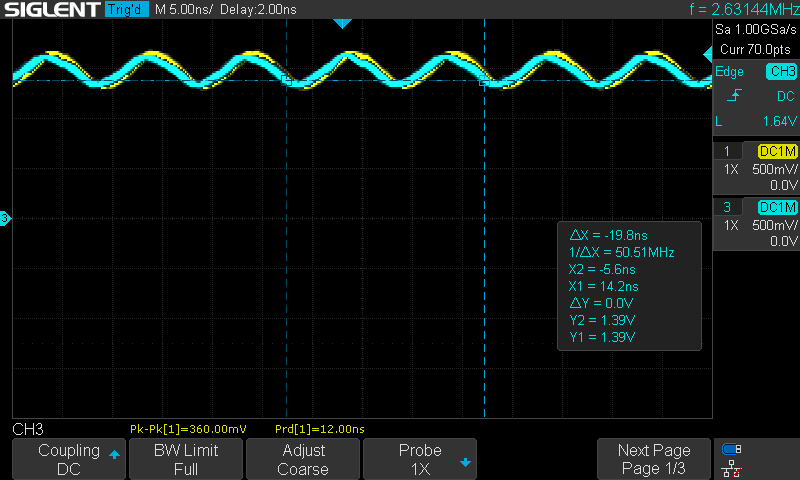
Task: Click the yellow DC1M badge for channel 1
Action: click(777, 151)
